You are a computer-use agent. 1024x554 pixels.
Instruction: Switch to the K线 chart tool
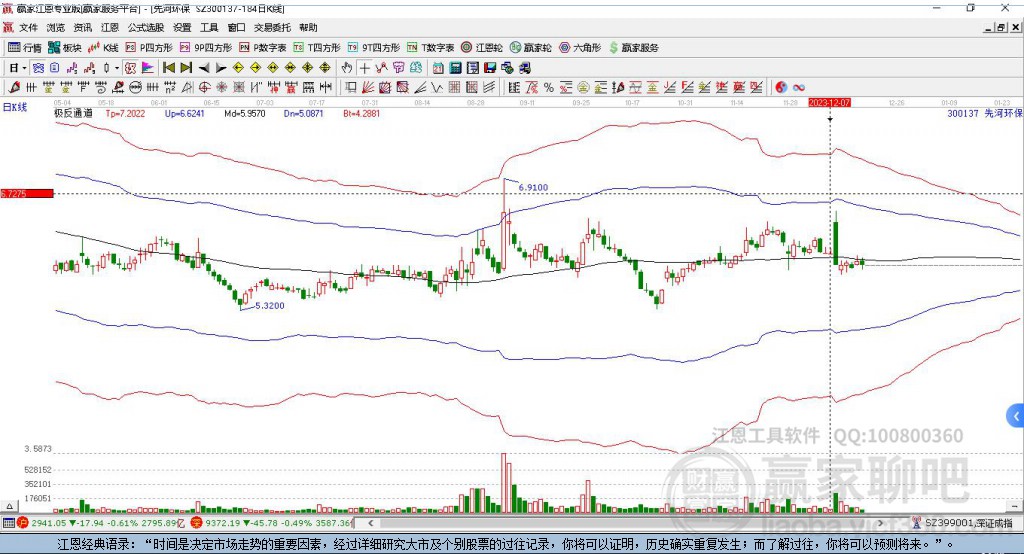[103, 48]
